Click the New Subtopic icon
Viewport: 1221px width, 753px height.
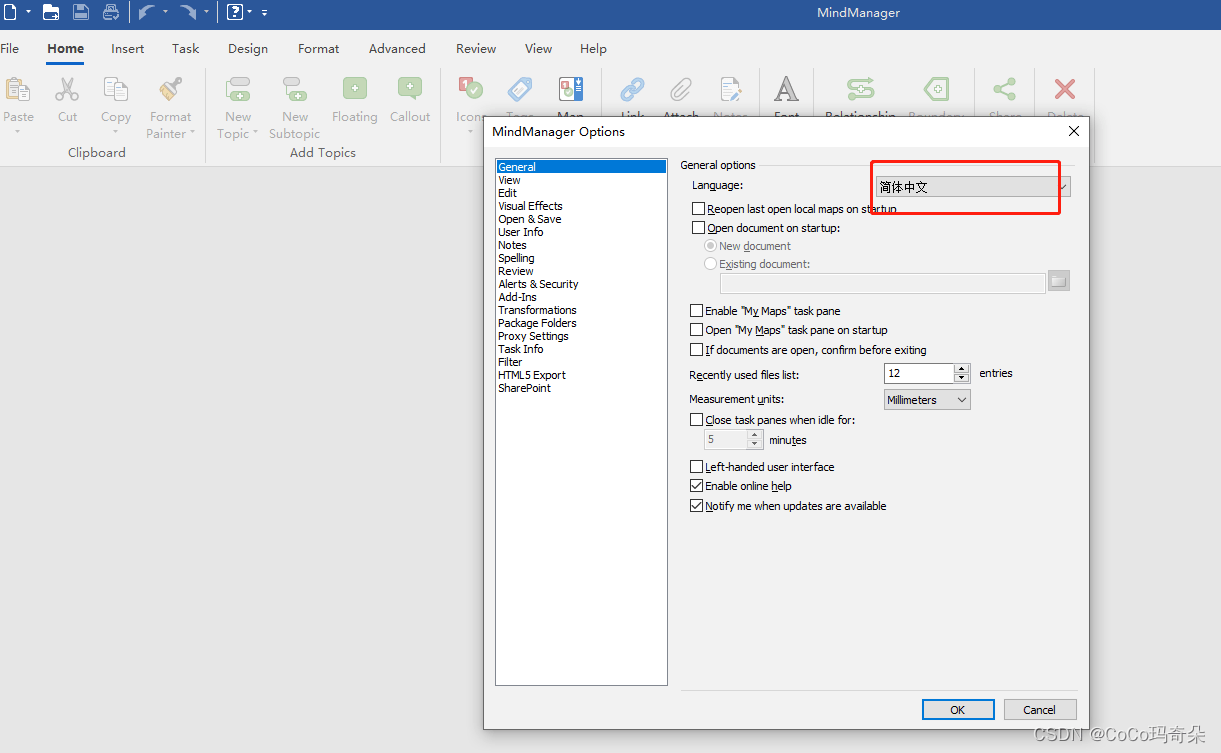click(x=295, y=91)
